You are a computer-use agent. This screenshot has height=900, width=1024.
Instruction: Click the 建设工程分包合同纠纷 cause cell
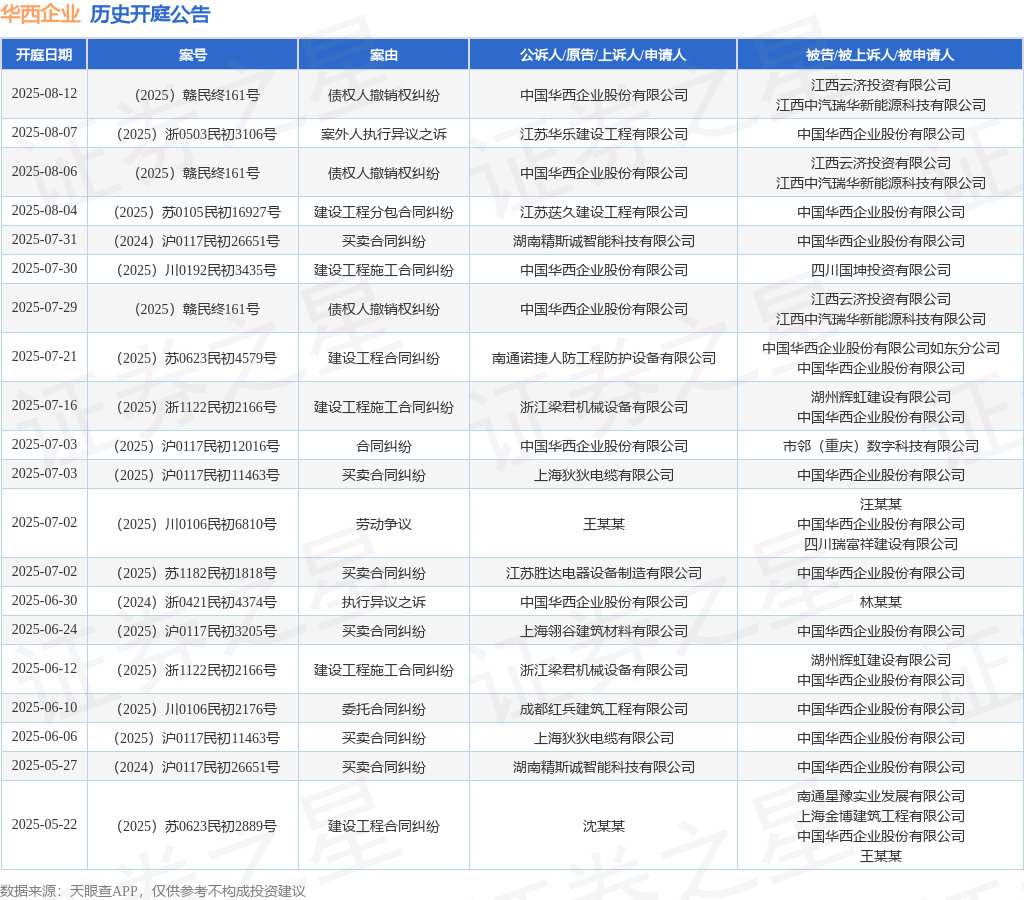pos(383,212)
